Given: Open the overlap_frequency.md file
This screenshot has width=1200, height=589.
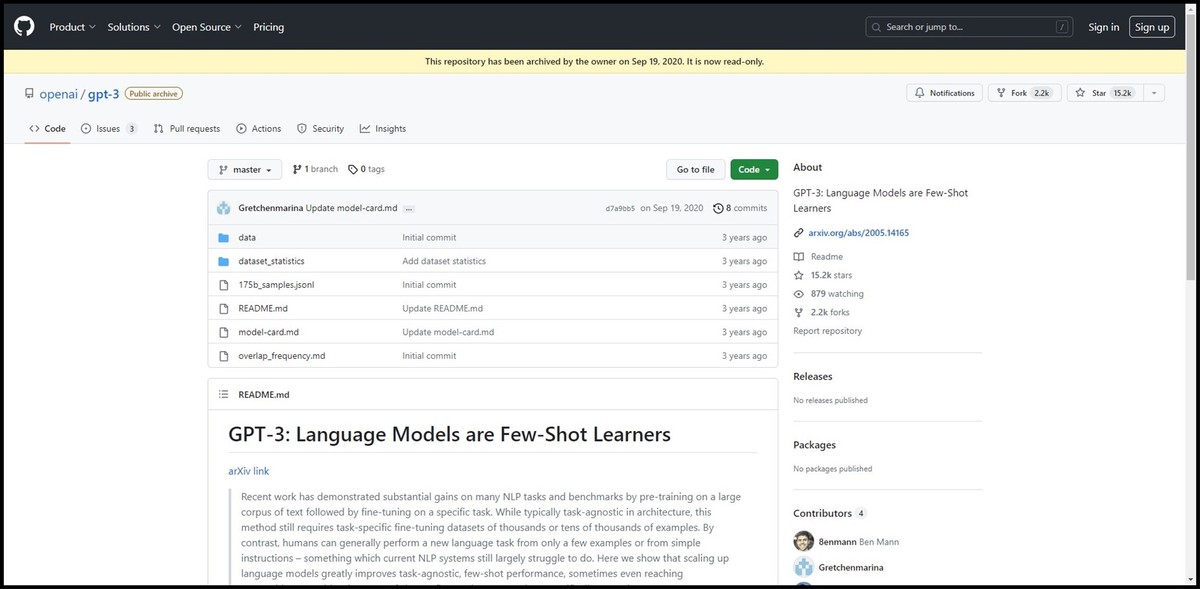Looking at the screenshot, I should click(281, 356).
